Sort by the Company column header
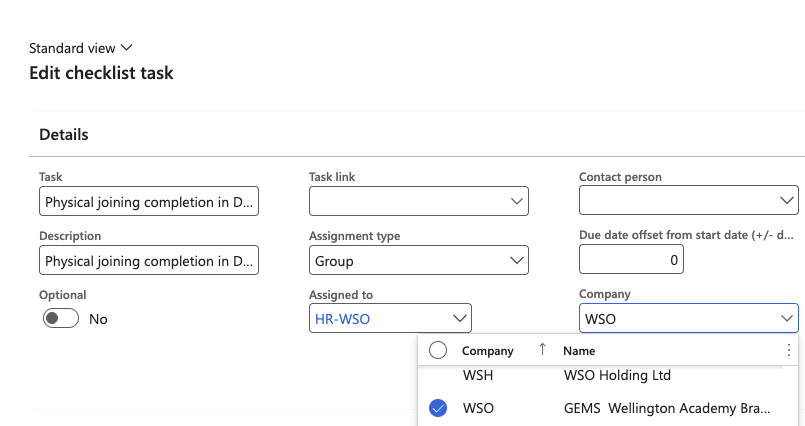 488,351
